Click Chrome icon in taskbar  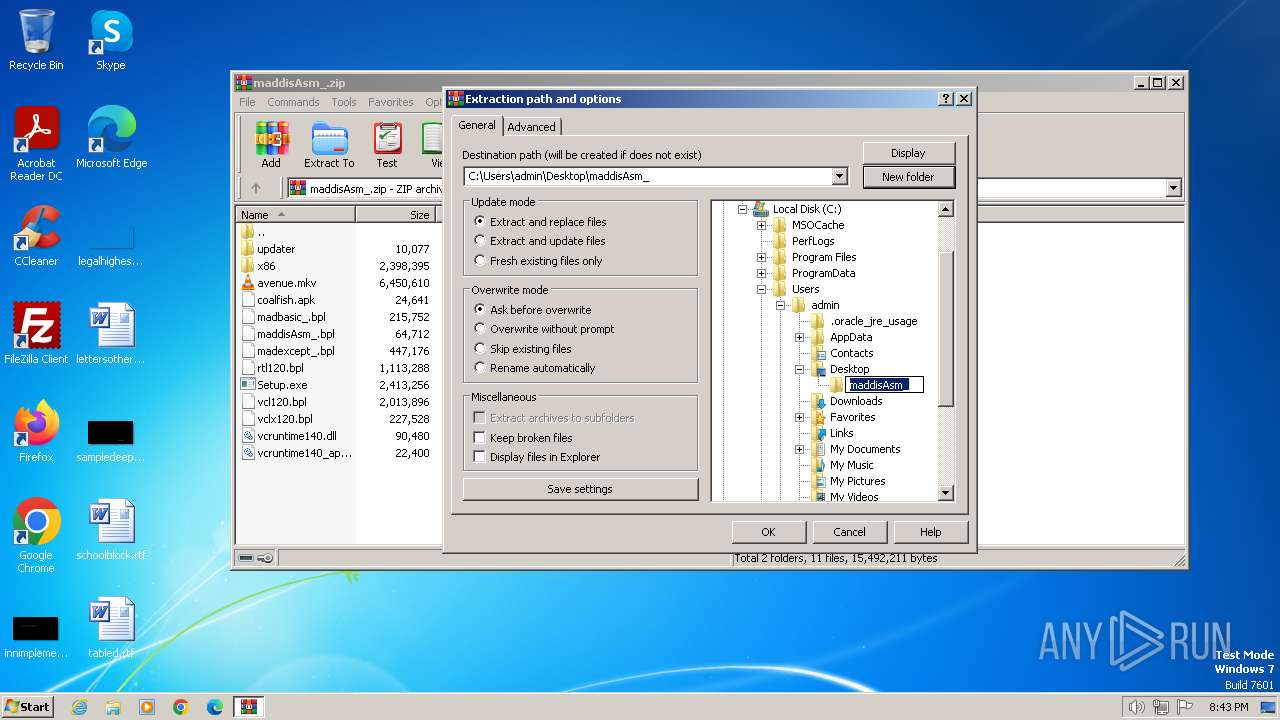coord(181,707)
